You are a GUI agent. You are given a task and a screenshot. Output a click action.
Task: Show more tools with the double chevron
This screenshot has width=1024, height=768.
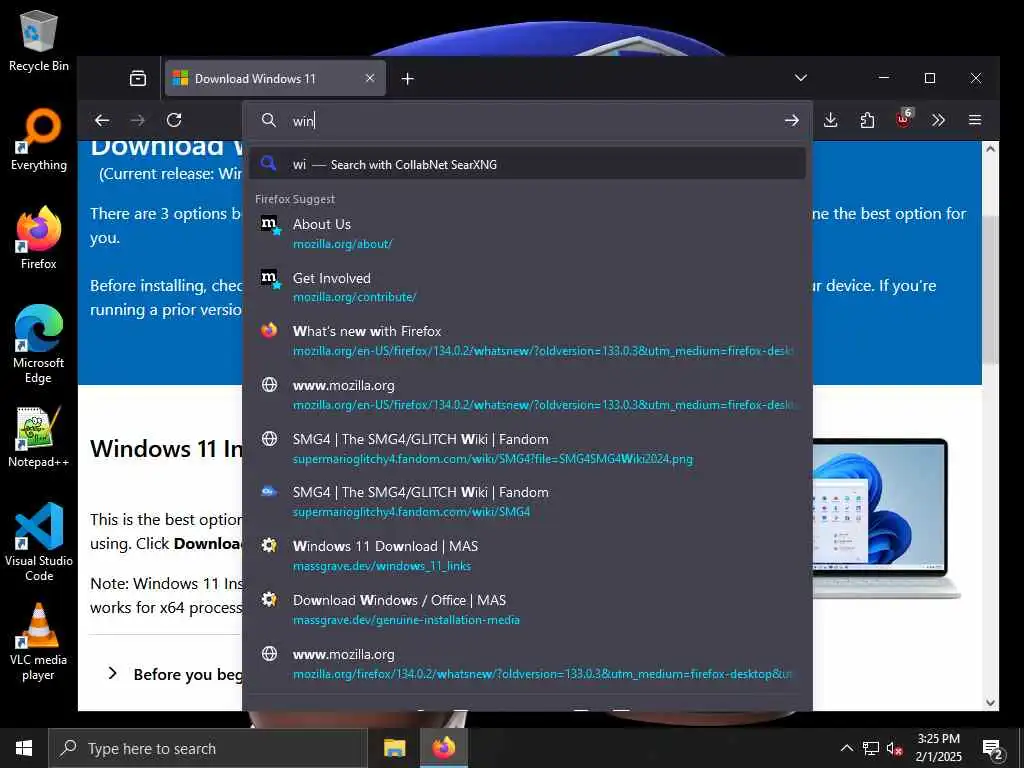tap(938, 120)
